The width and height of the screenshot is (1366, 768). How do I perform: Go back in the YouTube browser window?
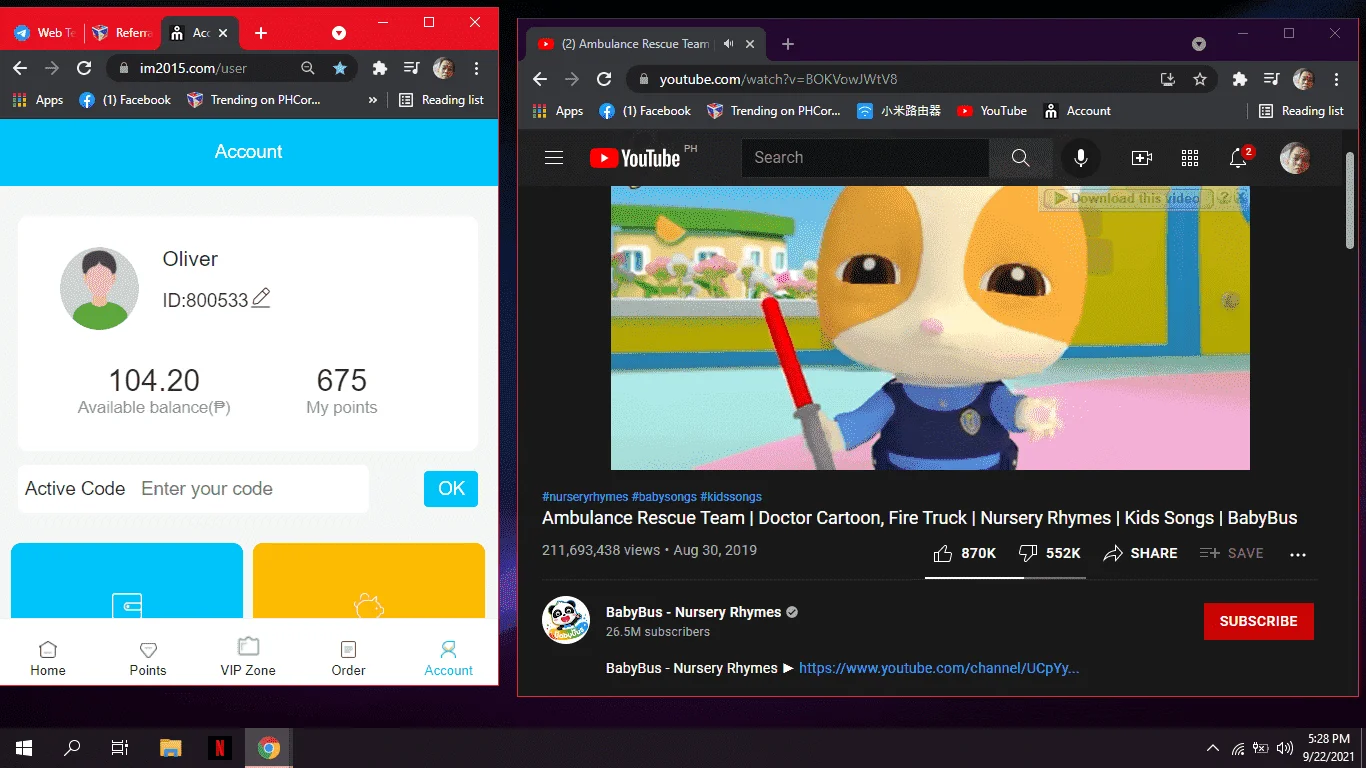[x=540, y=79]
